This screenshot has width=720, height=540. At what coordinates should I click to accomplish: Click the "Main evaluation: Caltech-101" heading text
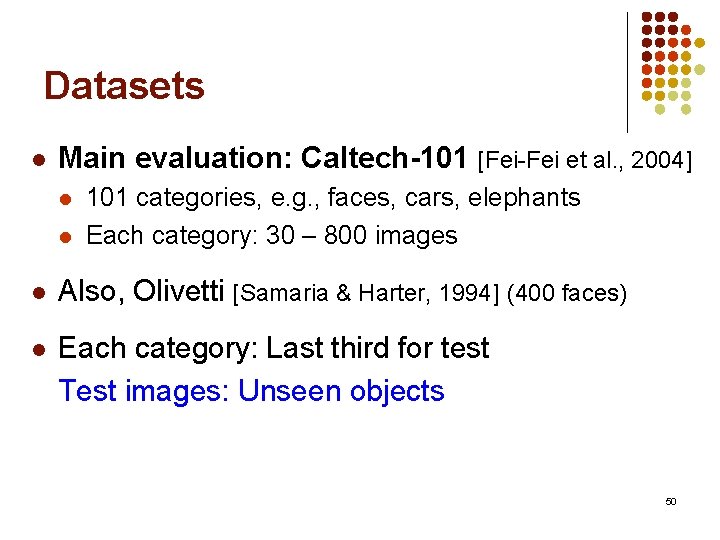coord(263,158)
